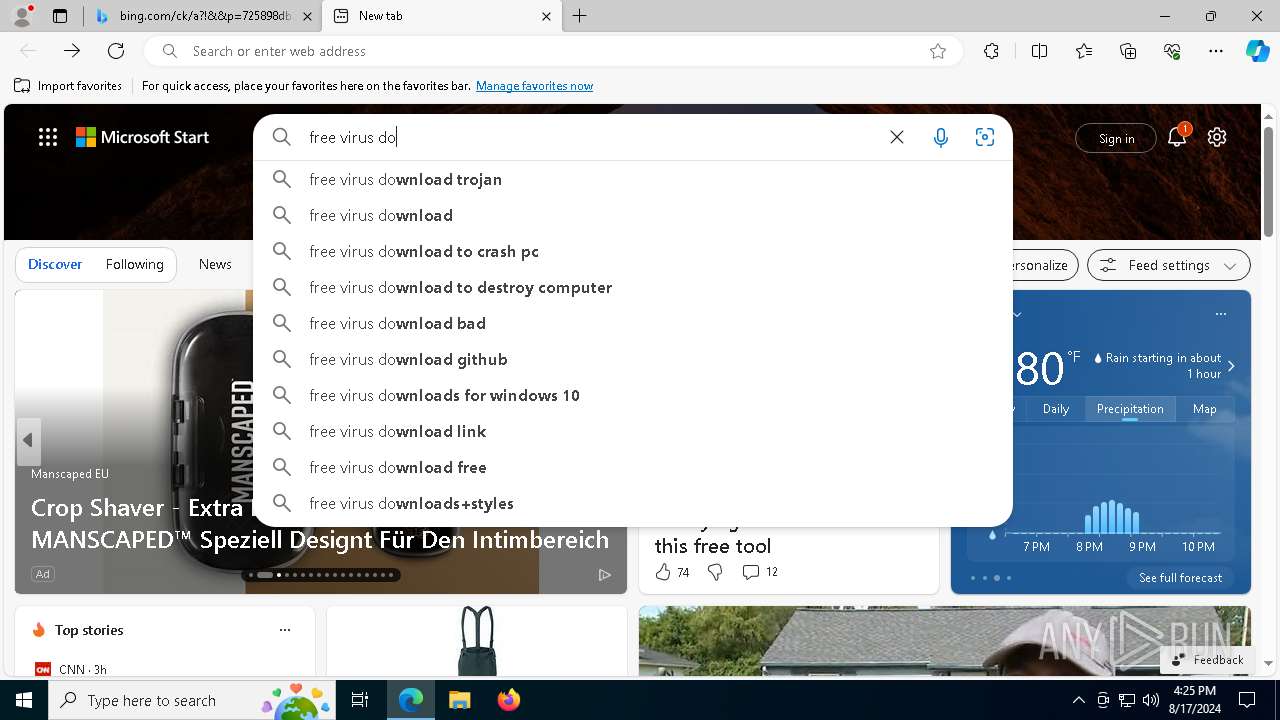The width and height of the screenshot is (1280, 720).
Task: Toggle Split screen icon
Action: [x=1039, y=51]
